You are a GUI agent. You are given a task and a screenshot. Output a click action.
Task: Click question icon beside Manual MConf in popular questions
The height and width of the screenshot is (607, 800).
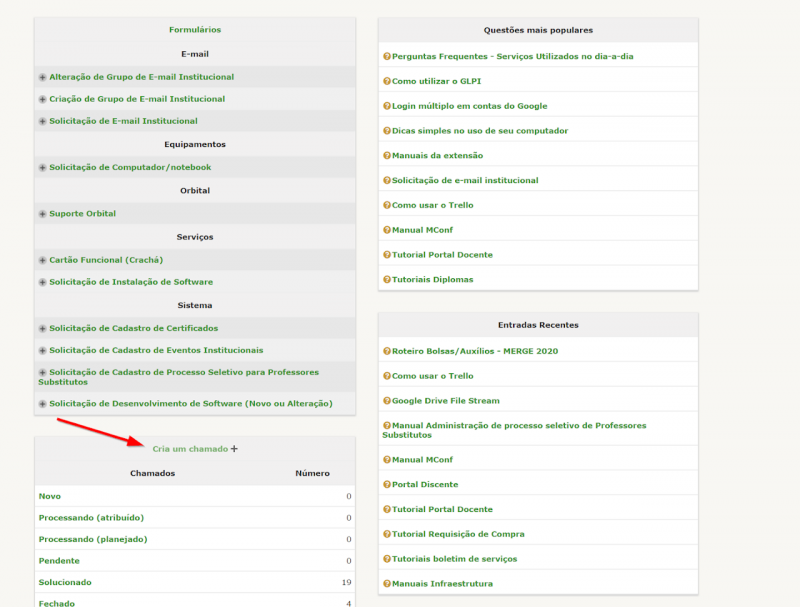[x=387, y=230]
